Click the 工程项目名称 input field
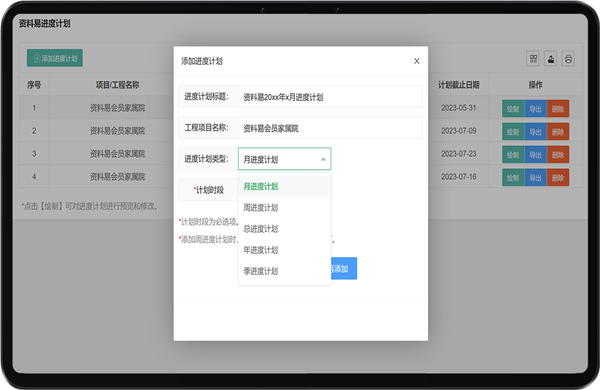This screenshot has width=600, height=390. click(330, 128)
